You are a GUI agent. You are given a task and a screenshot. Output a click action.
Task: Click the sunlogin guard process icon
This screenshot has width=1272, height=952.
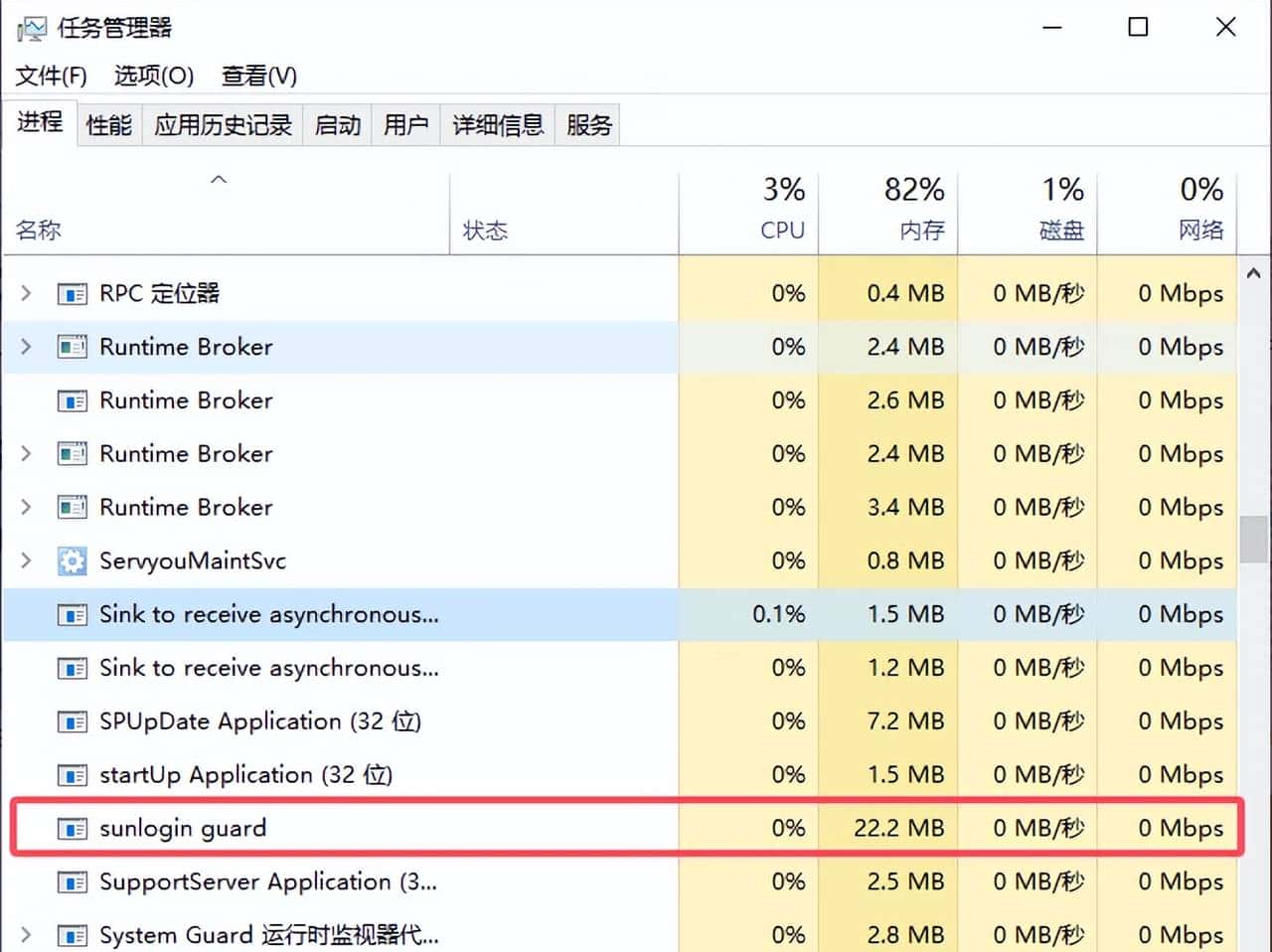coord(72,828)
